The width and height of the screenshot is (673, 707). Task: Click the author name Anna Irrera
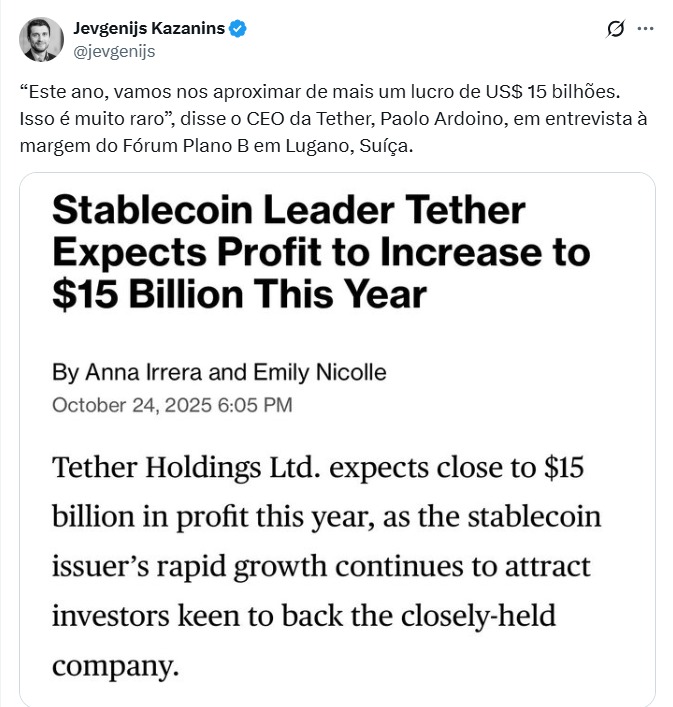coord(141,373)
